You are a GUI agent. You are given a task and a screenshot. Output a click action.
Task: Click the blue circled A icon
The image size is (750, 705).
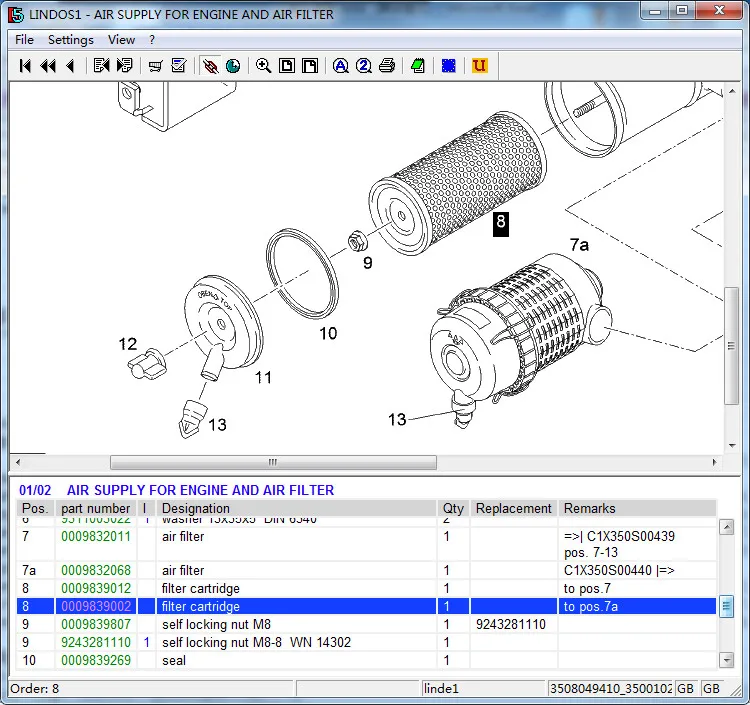(341, 66)
